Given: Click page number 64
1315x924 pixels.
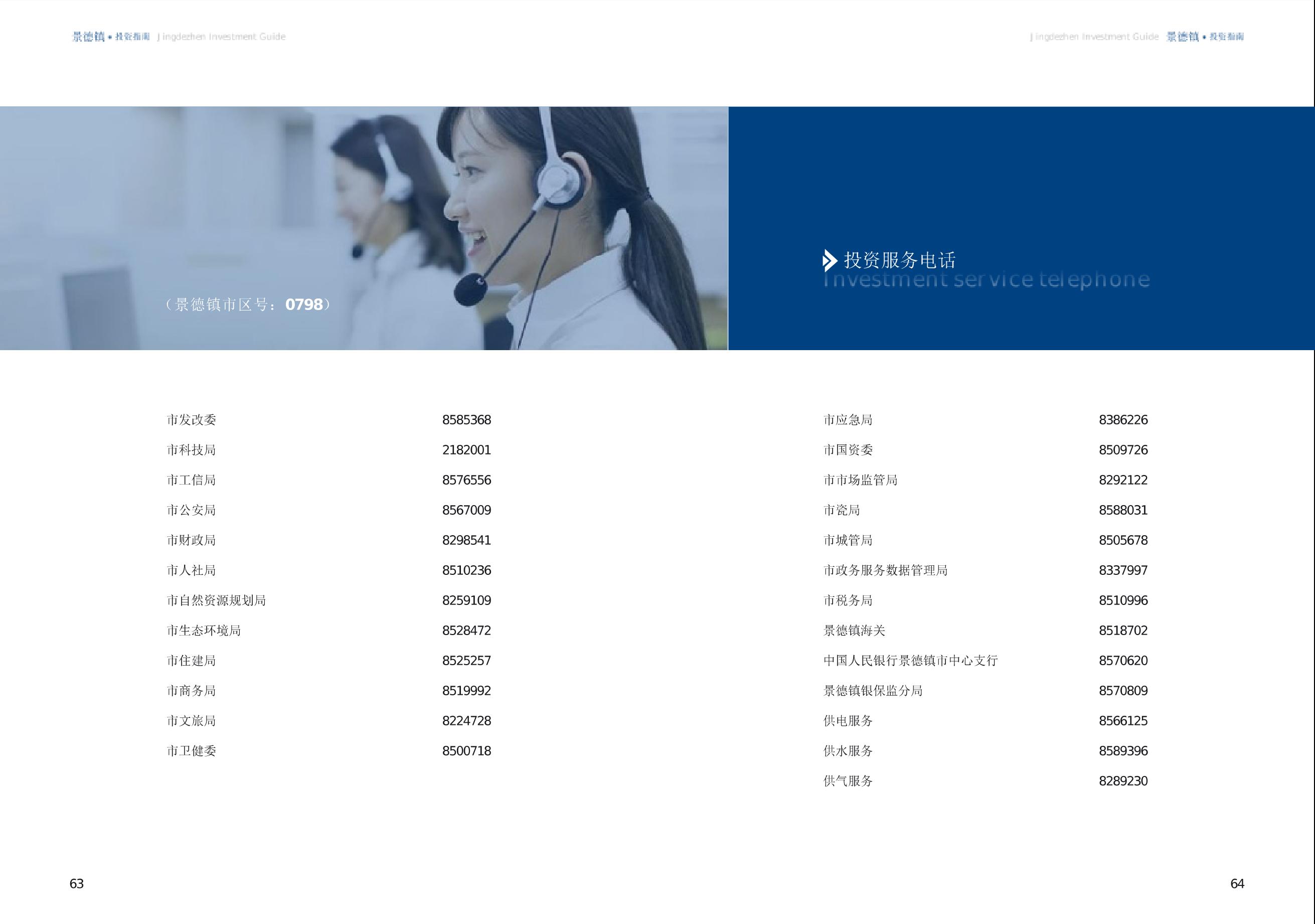Looking at the screenshot, I should pos(1237,884).
